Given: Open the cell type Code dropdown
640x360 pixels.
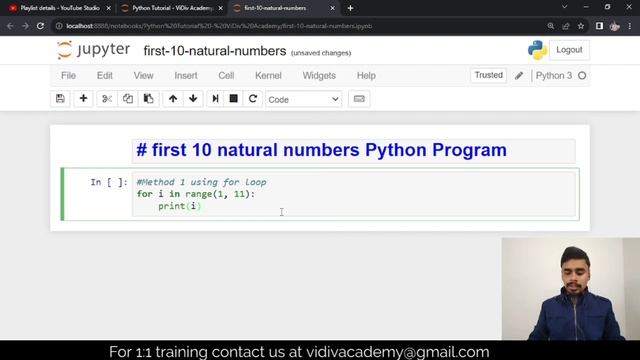Looking at the screenshot, I should tap(303, 99).
